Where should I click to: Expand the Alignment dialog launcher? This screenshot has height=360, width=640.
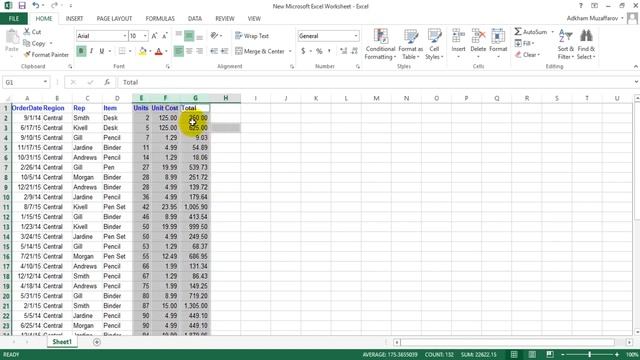tap(292, 67)
